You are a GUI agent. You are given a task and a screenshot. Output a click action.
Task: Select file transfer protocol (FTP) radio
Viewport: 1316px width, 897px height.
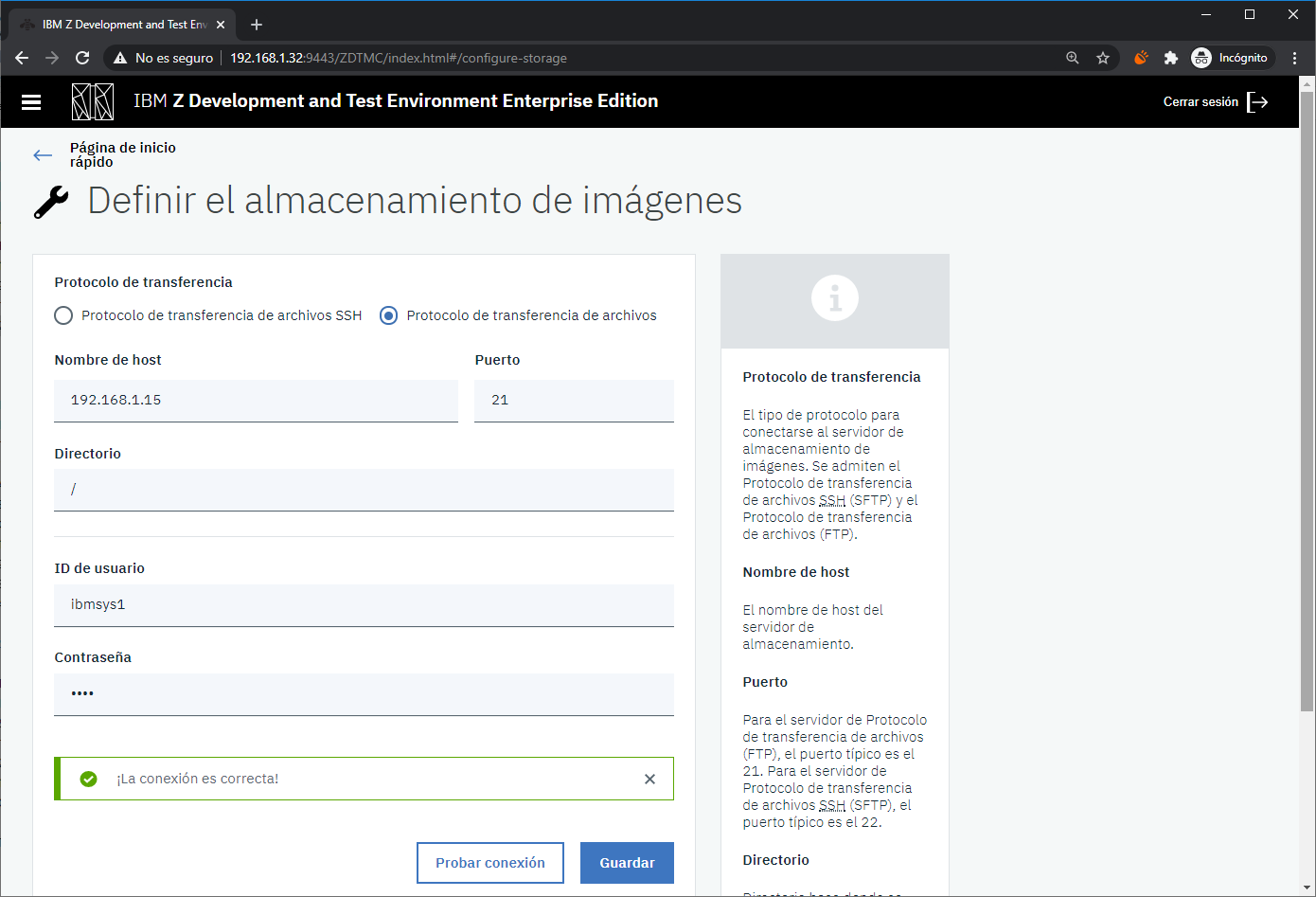tap(388, 315)
